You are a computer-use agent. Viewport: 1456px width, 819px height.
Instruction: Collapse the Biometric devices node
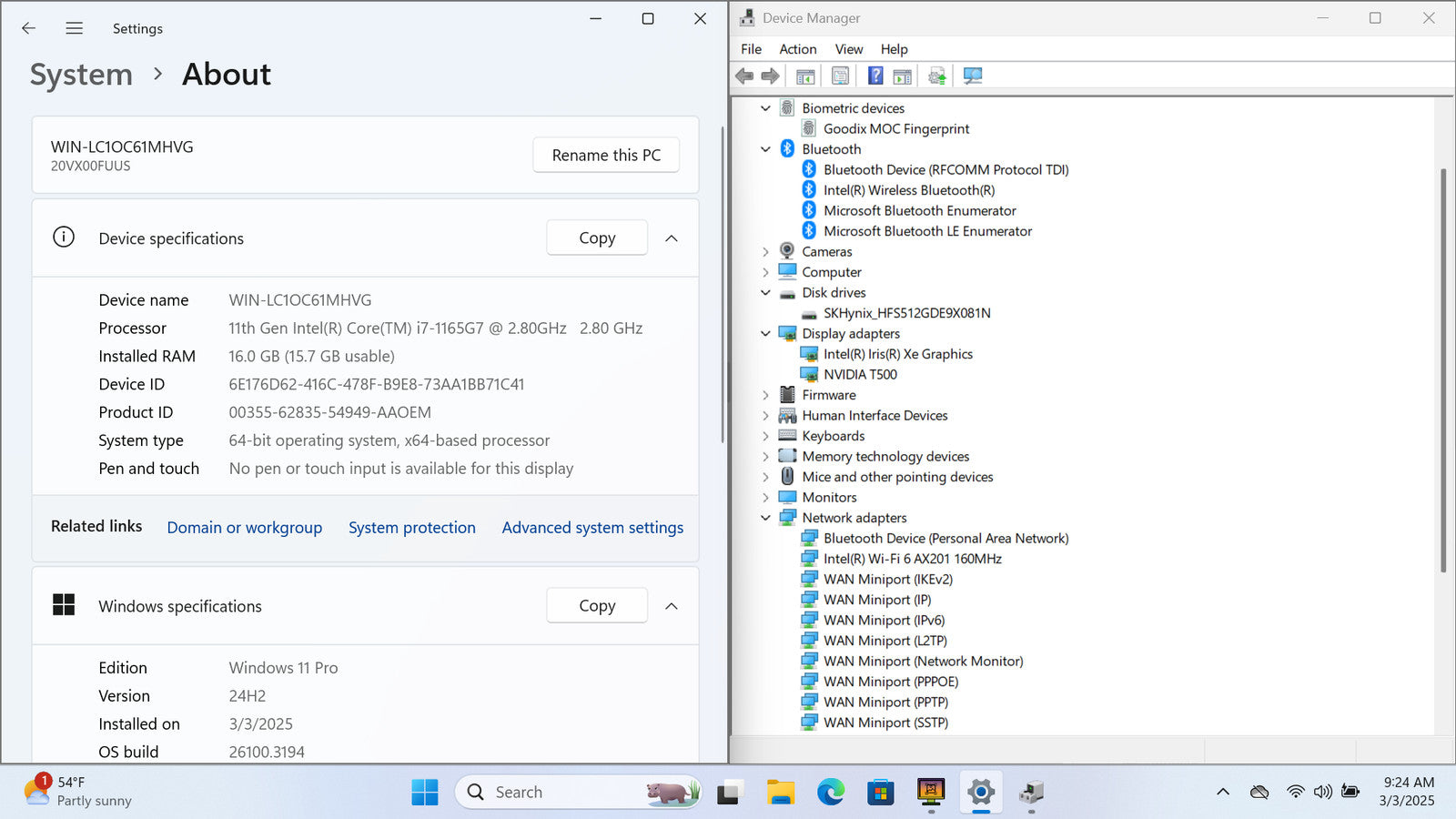pos(765,108)
